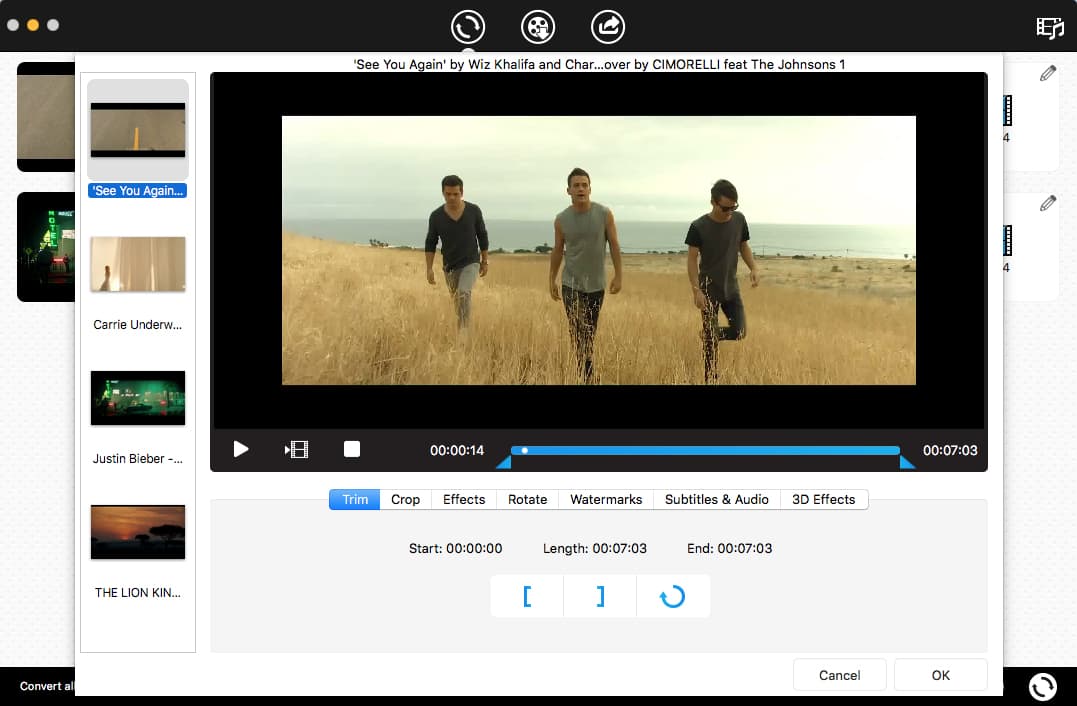Screen dimensions: 1077x706
Task: Set trim end with right bracket button
Action: (x=600, y=596)
